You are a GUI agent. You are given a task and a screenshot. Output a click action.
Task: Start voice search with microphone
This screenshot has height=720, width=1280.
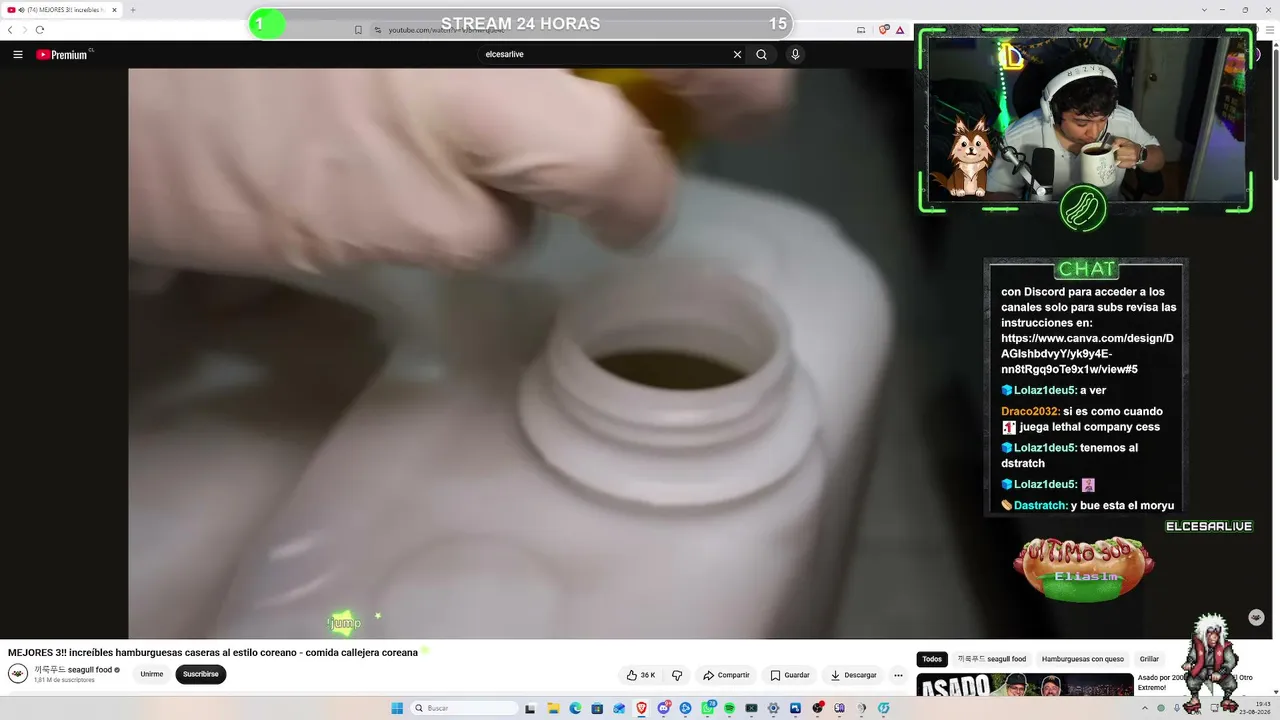click(795, 55)
